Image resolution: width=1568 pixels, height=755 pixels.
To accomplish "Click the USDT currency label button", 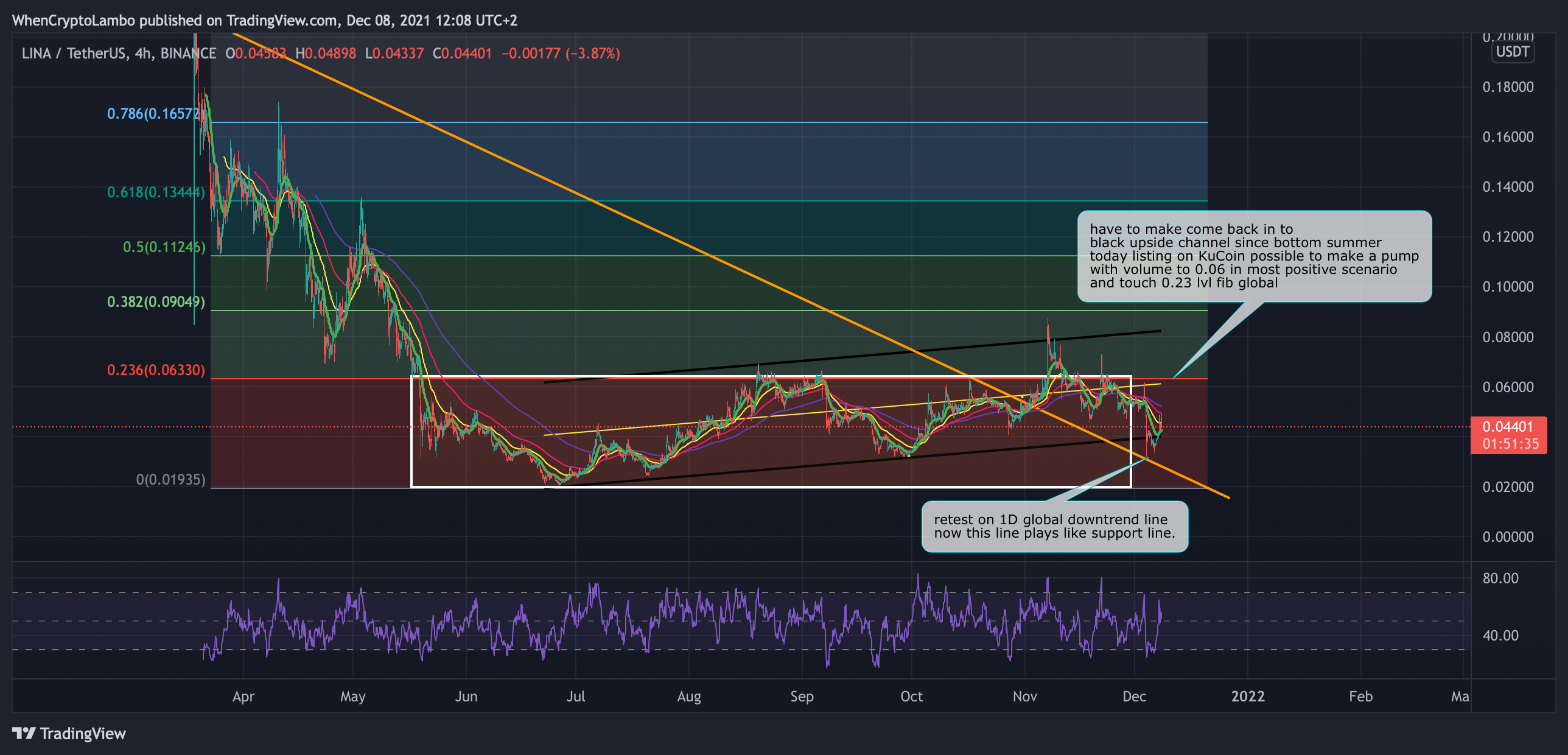I will 1513,52.
